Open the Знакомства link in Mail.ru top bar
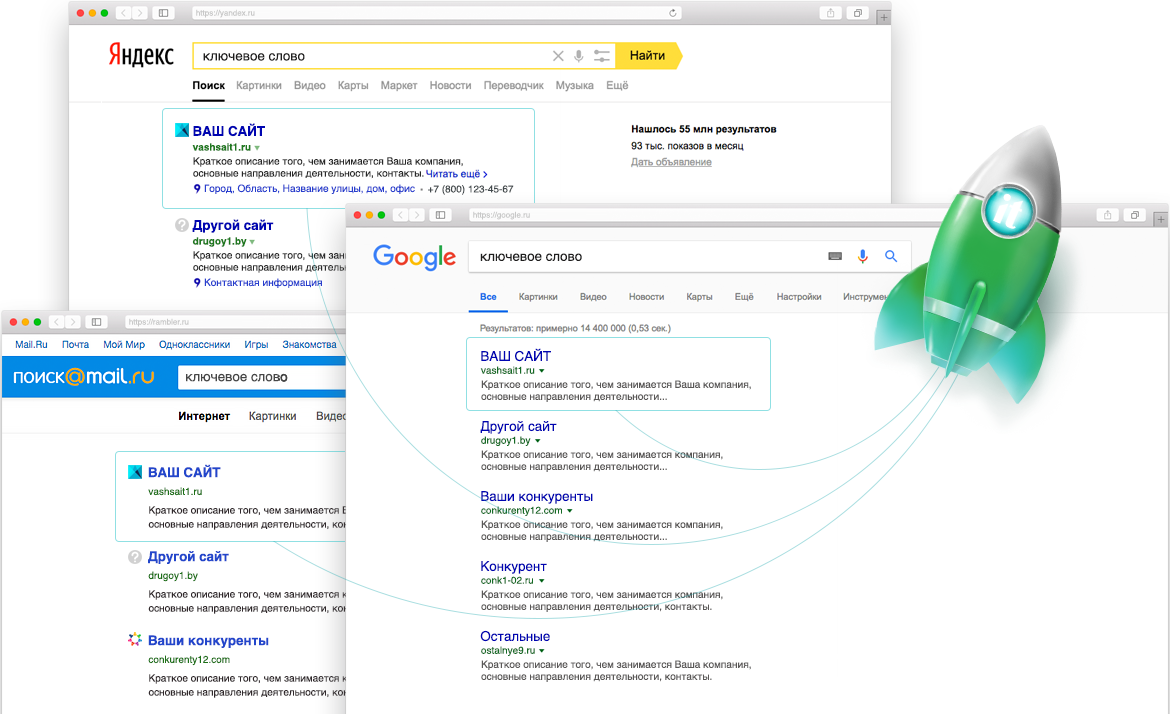The image size is (1170, 714). point(309,345)
